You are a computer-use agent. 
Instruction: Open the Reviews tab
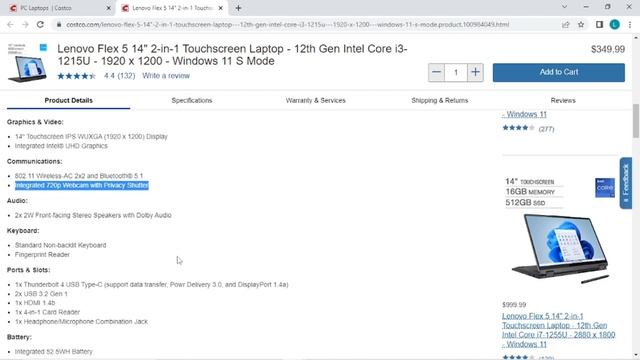pos(563,100)
